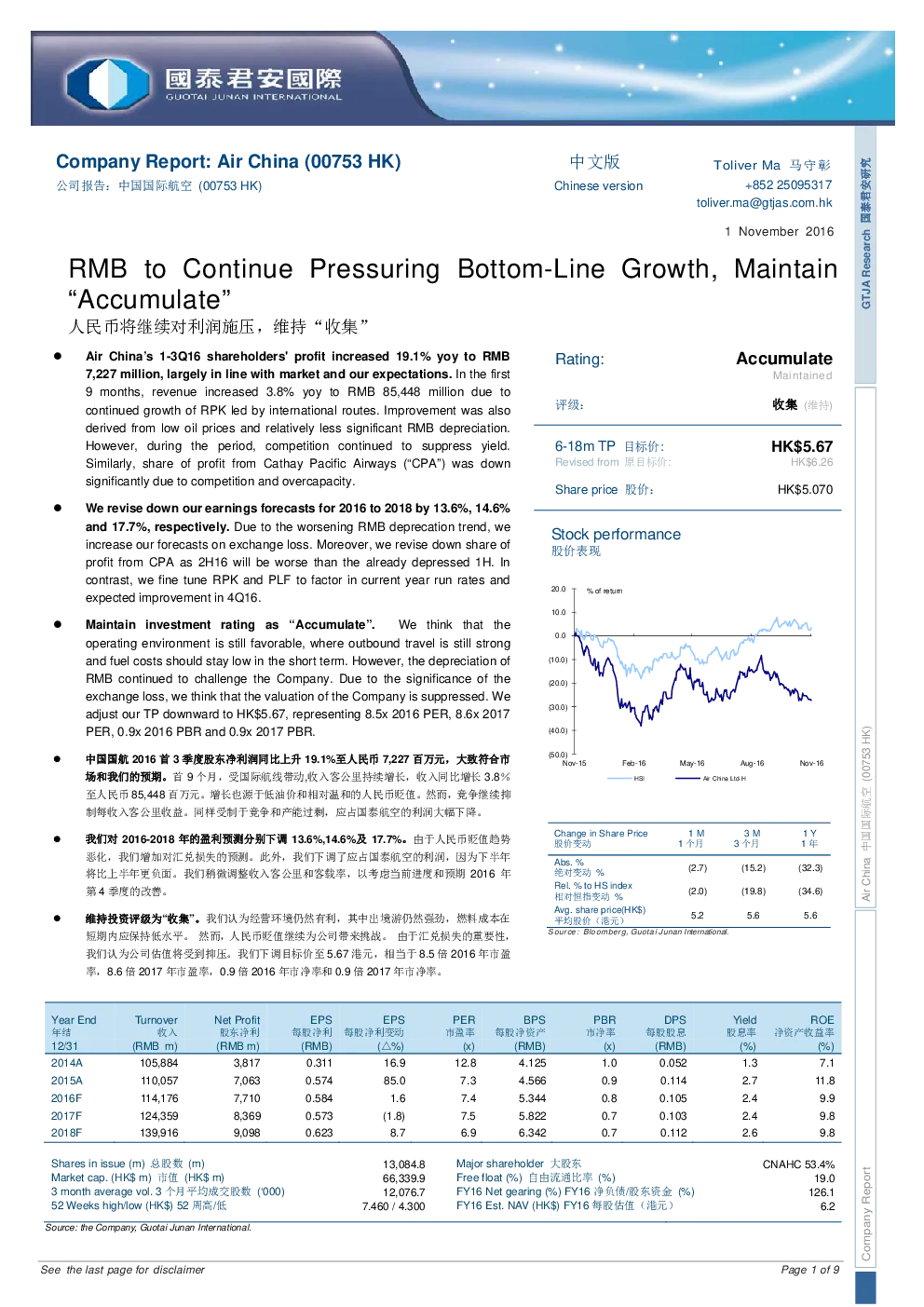This screenshot has width=924, height=1307.
Task: Click the Aug-16 axis label
Action: click(x=752, y=764)
